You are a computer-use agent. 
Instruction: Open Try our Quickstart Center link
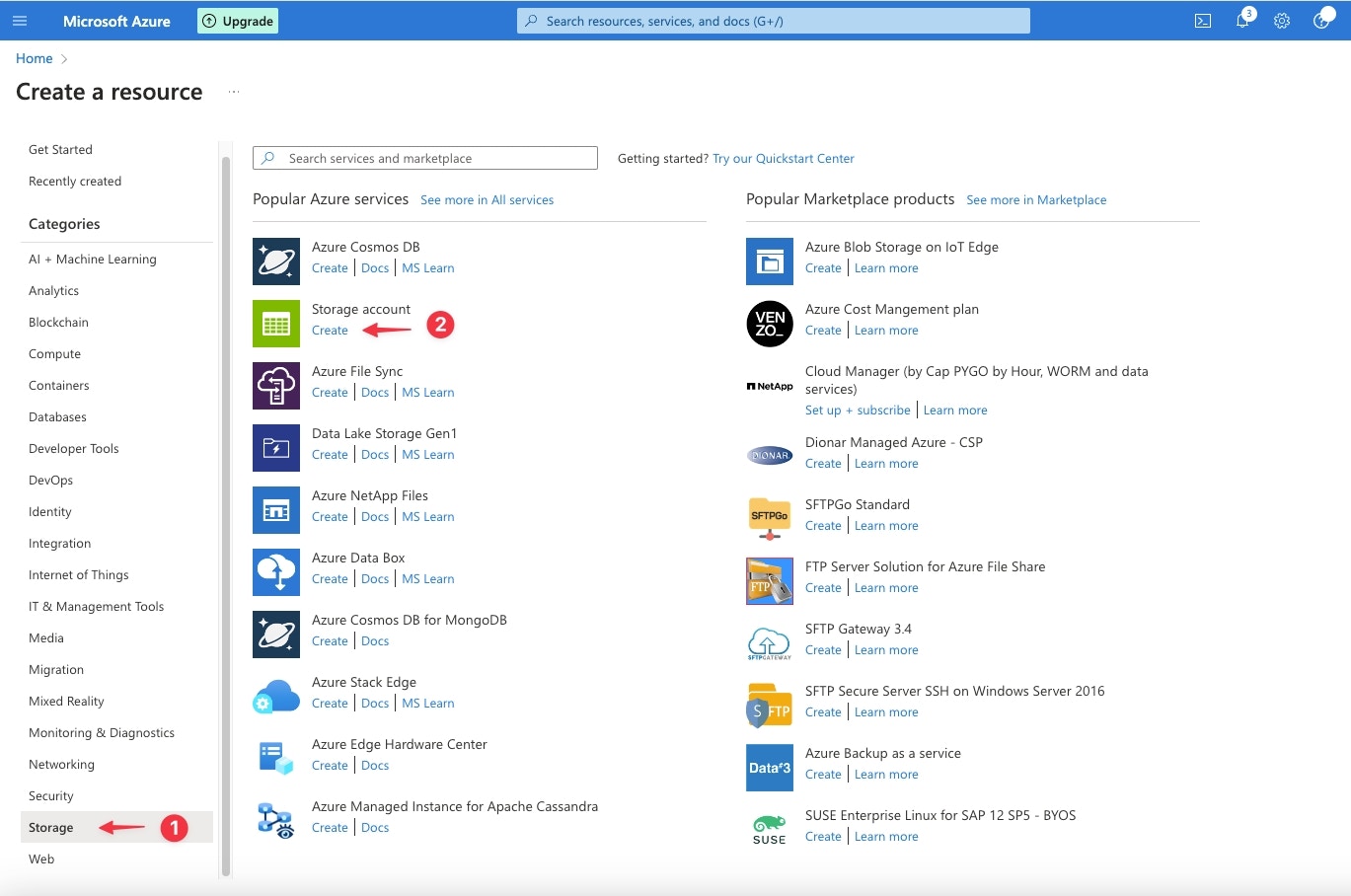(x=784, y=159)
